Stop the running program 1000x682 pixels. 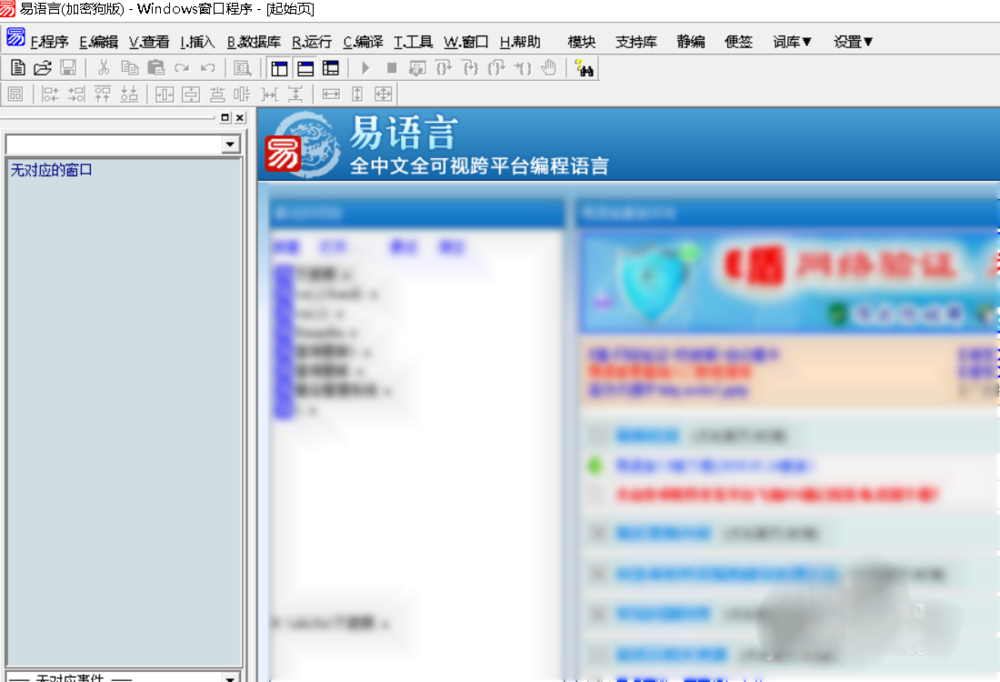[x=392, y=68]
